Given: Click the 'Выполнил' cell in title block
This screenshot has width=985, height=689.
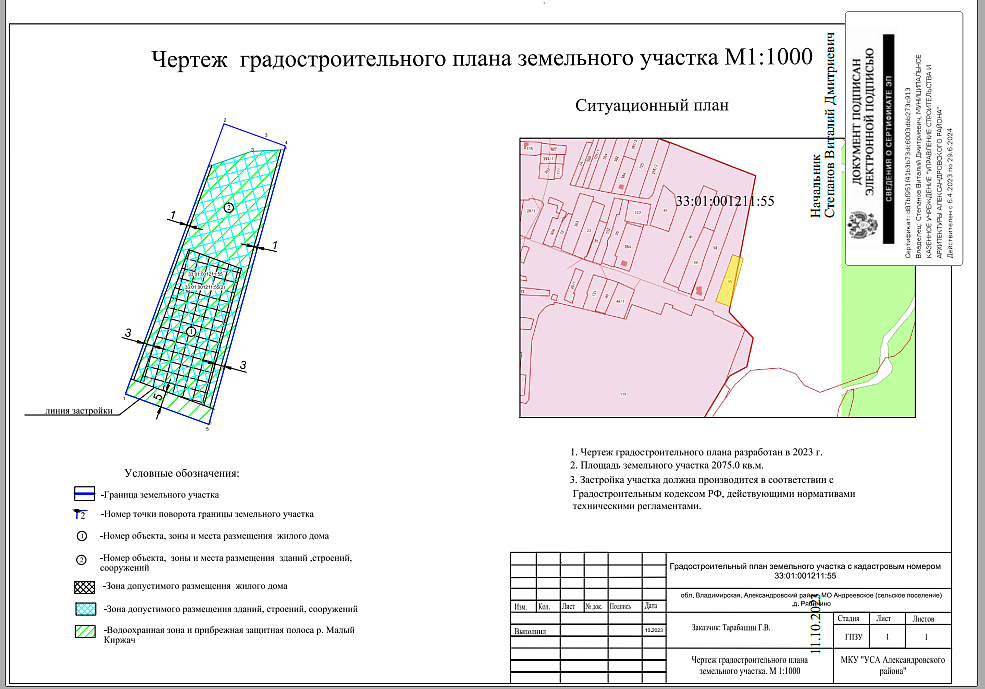Looking at the screenshot, I should pyautogui.click(x=530, y=631).
